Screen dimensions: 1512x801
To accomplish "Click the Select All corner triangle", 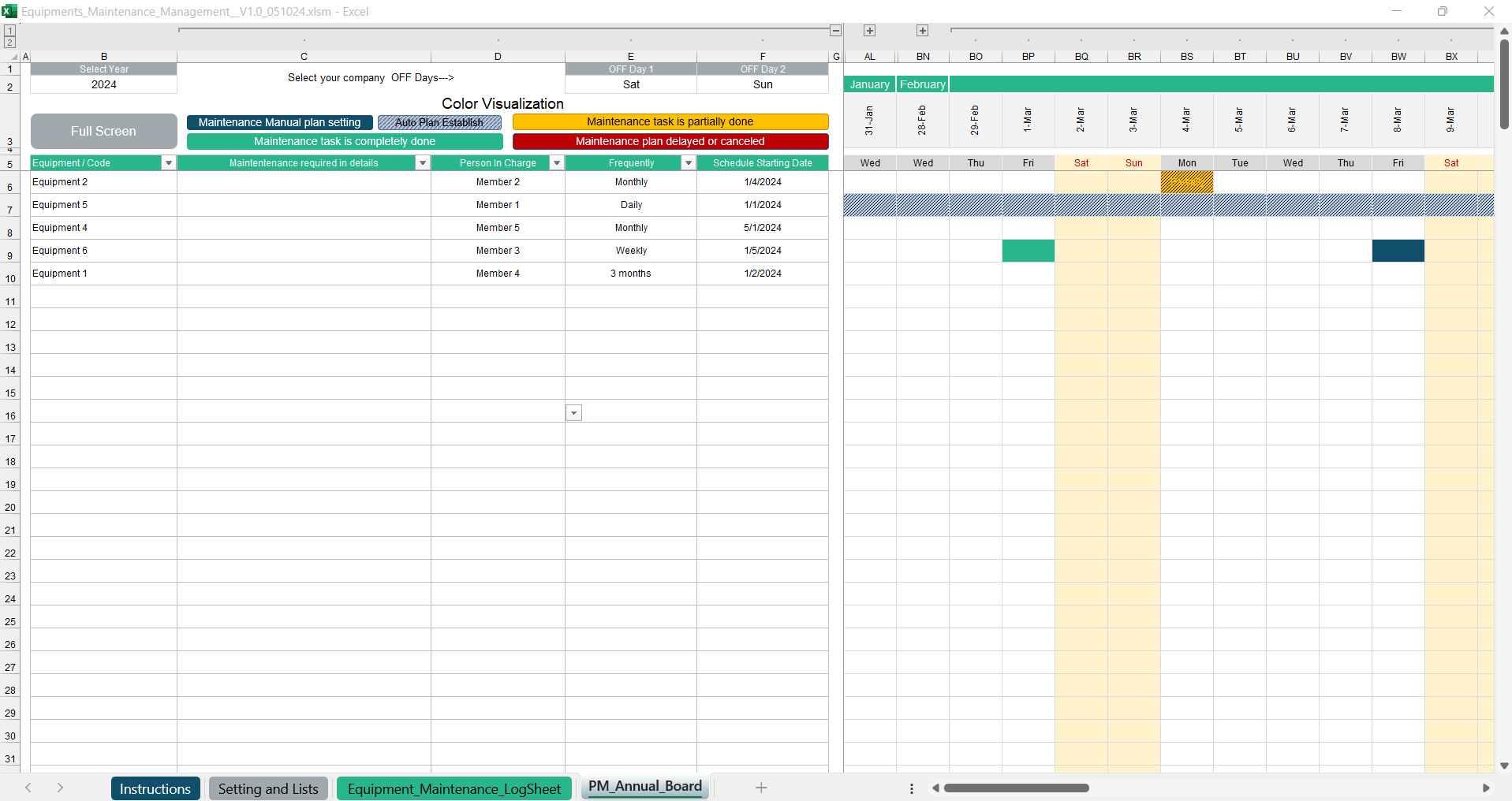I will pyautogui.click(x=13, y=57).
